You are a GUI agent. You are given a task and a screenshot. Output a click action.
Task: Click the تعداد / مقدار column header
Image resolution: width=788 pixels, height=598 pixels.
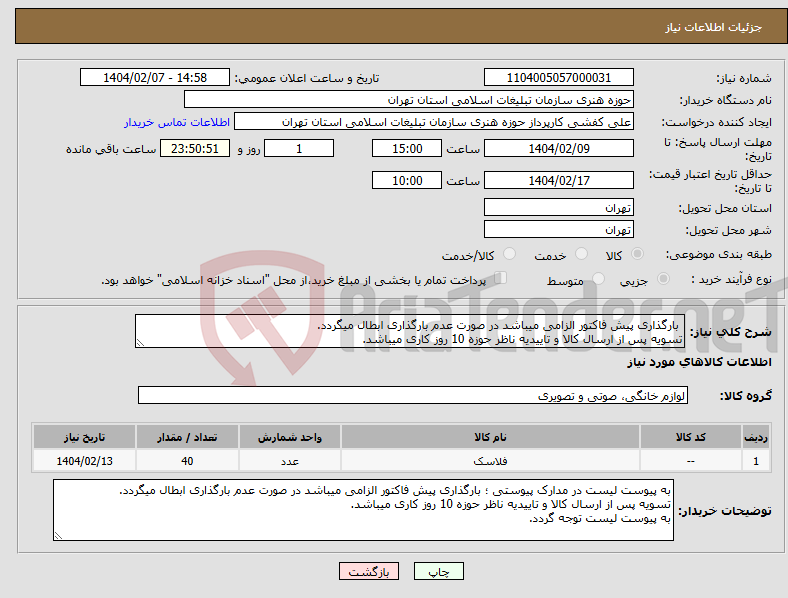(x=187, y=437)
